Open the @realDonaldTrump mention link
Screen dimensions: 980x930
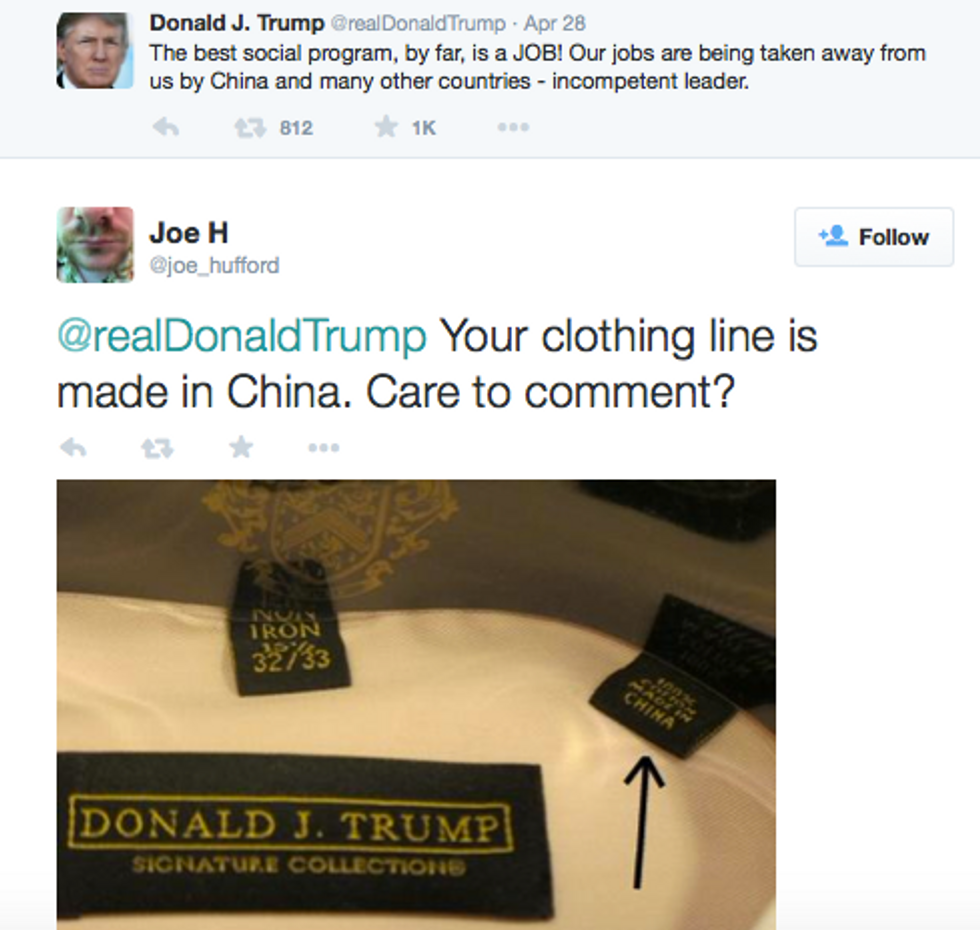[x=242, y=336]
